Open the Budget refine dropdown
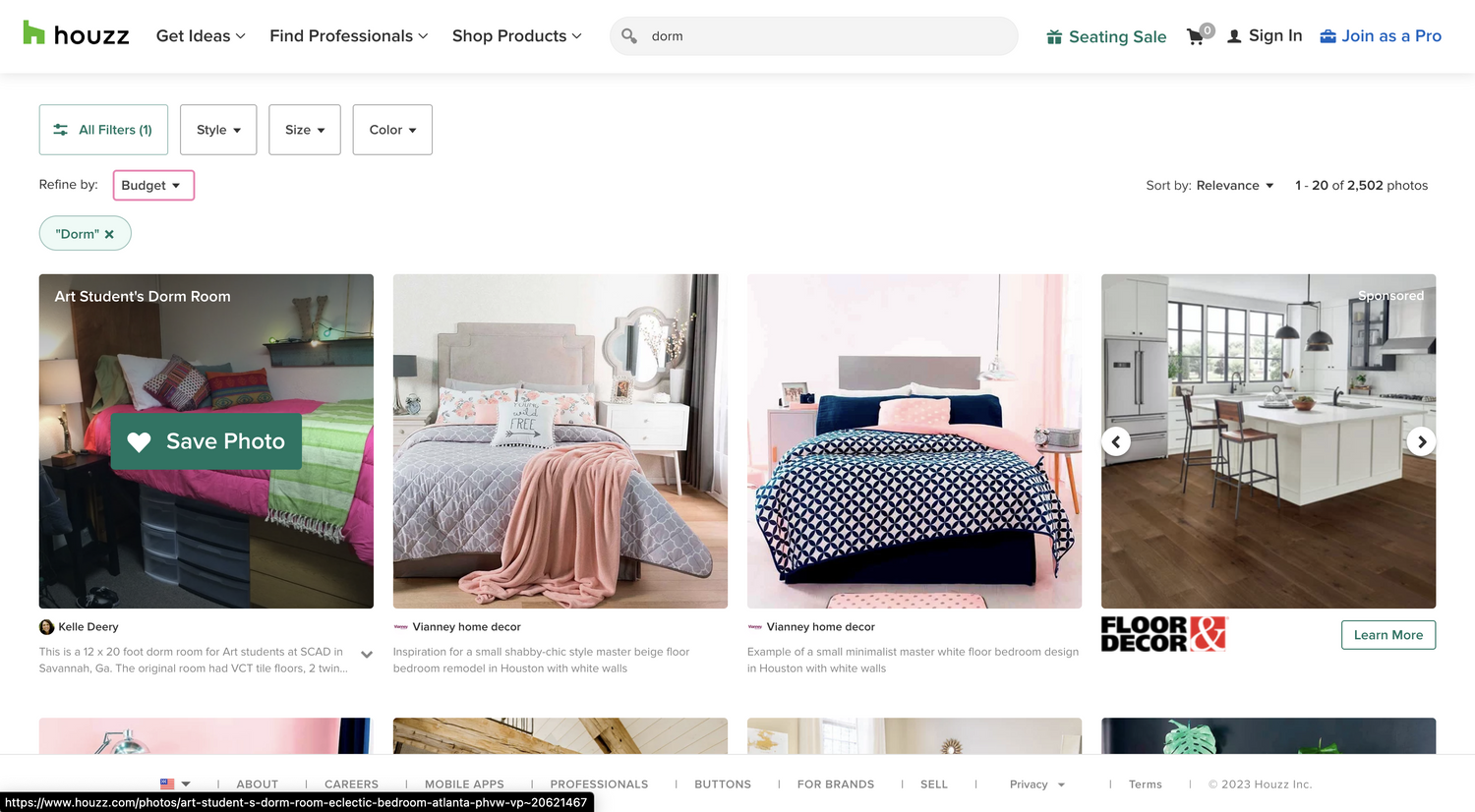1475x812 pixels. (x=153, y=185)
